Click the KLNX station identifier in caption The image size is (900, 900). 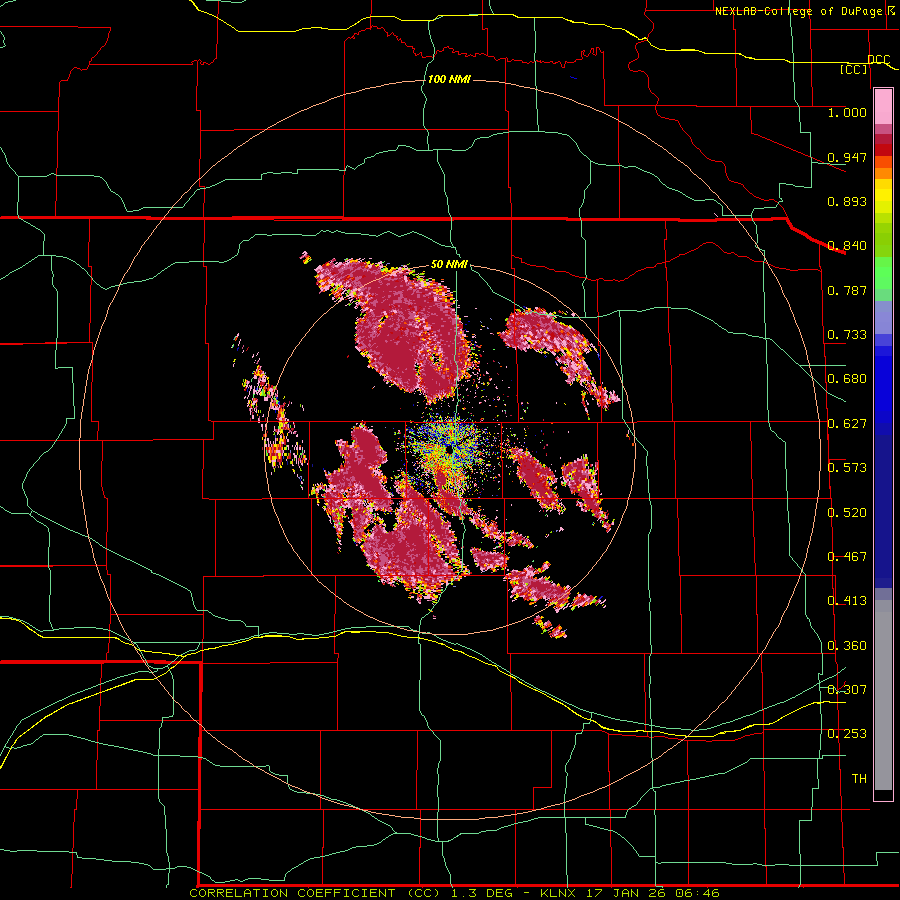pos(559,893)
